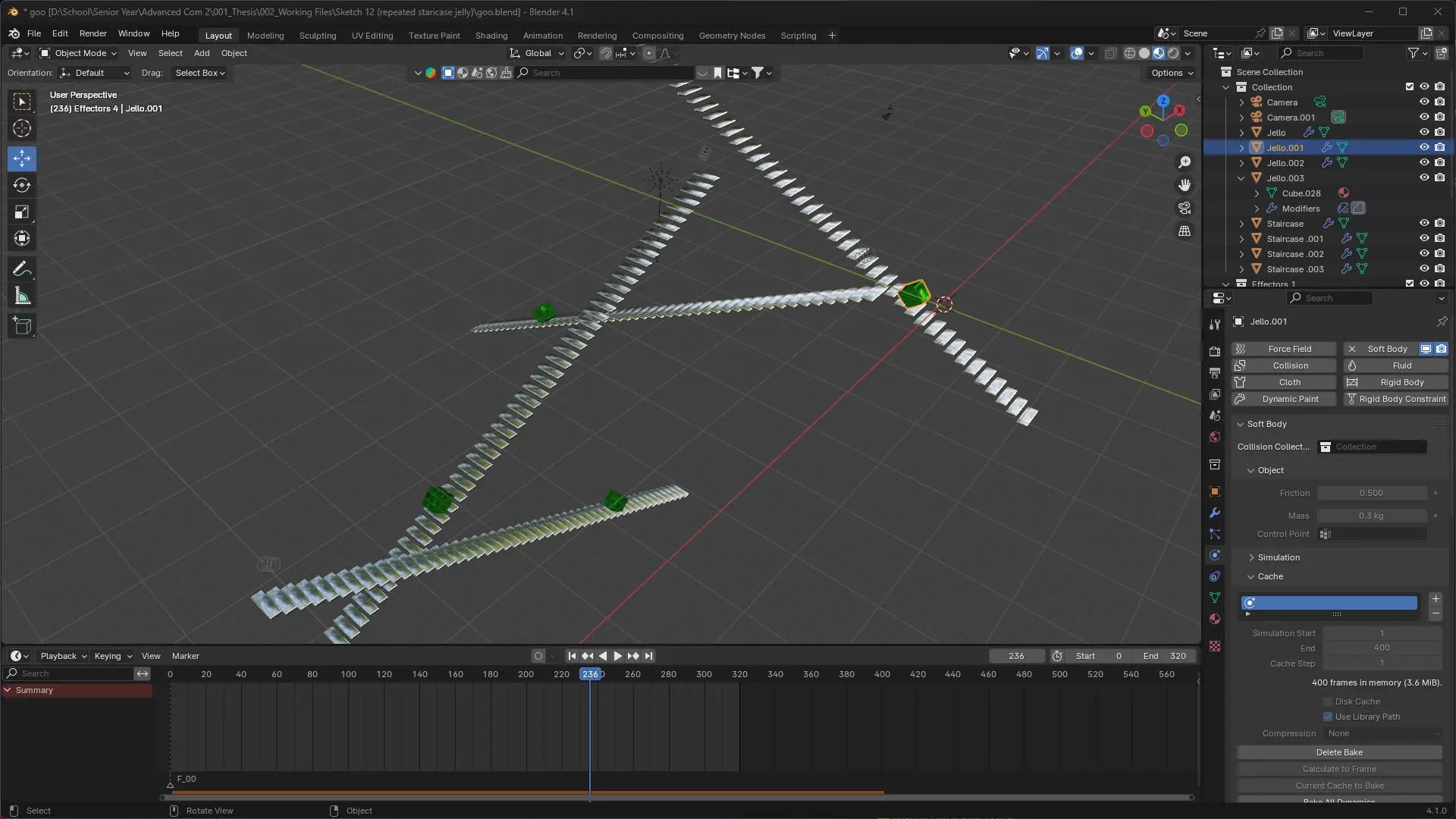
Task: Select the Measure ruler tool
Action: [x=22, y=297]
